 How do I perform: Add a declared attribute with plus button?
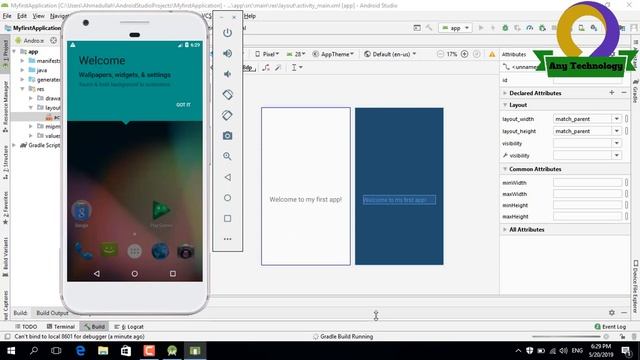(x=611, y=93)
